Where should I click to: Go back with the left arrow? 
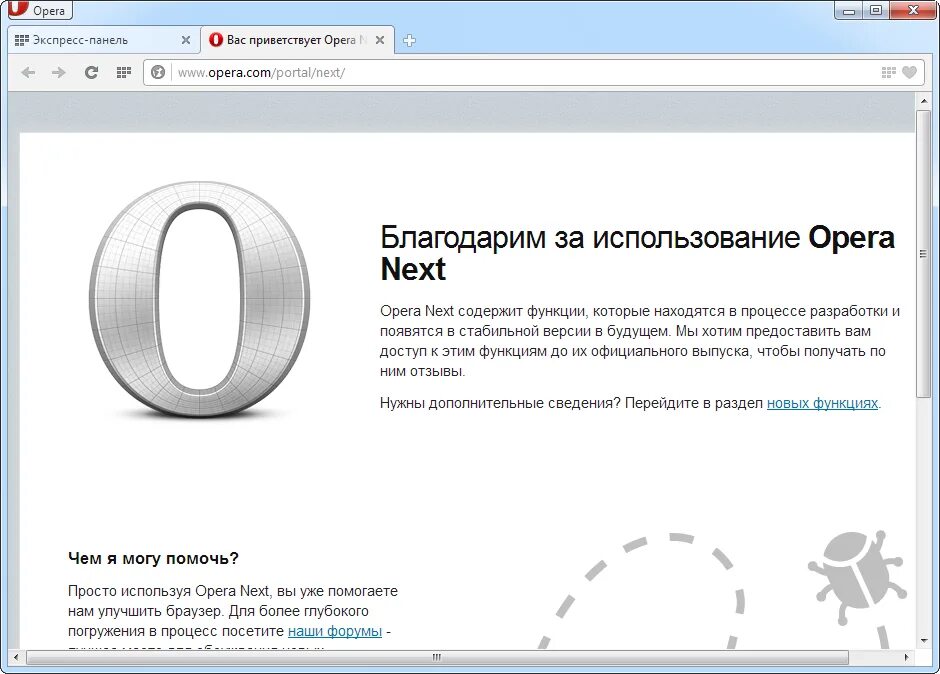(28, 73)
